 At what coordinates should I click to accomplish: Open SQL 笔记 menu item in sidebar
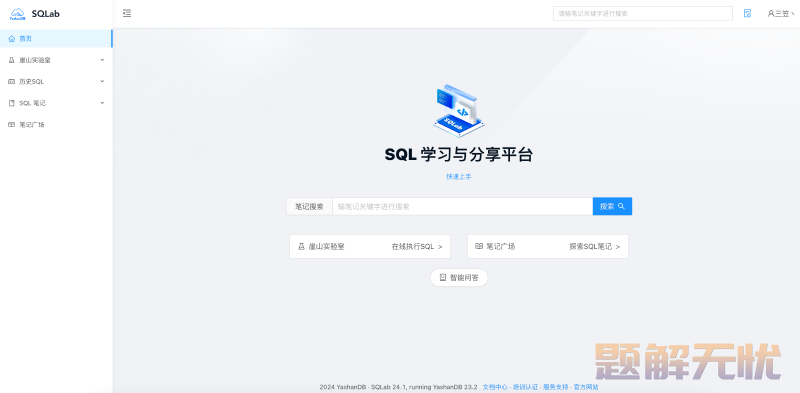tap(56, 103)
